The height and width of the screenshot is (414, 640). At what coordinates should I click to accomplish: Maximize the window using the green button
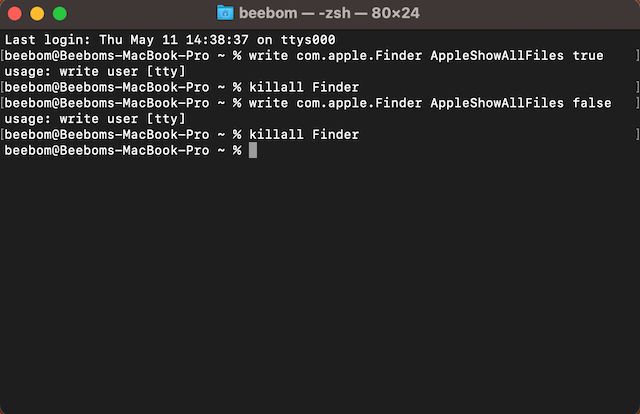[x=60, y=14]
